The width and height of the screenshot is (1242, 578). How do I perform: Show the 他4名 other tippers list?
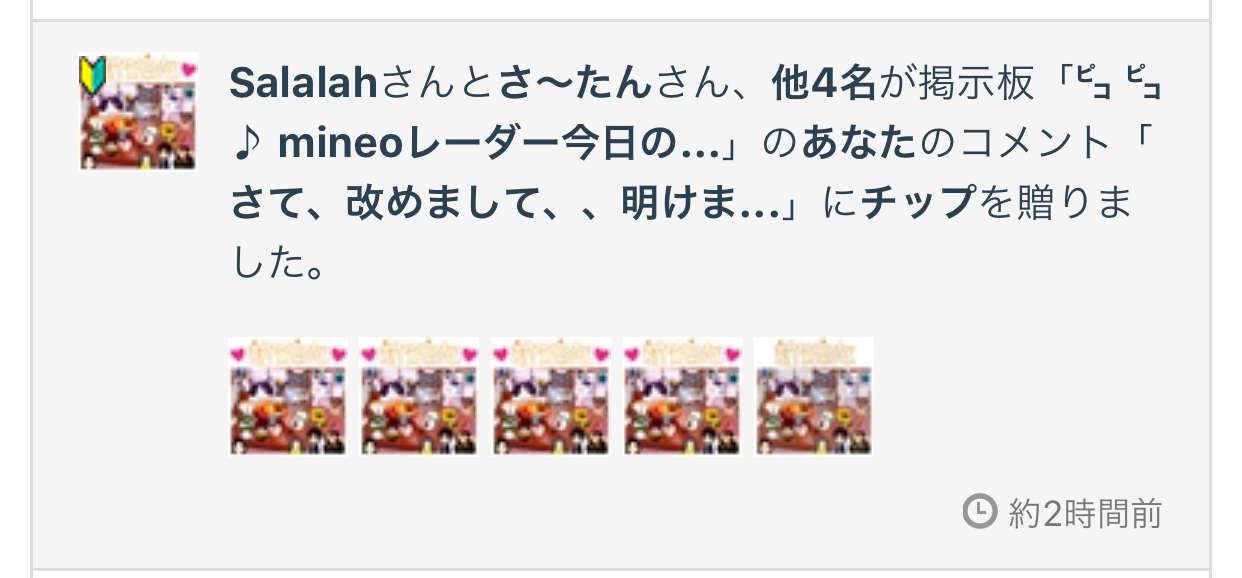click(x=824, y=85)
